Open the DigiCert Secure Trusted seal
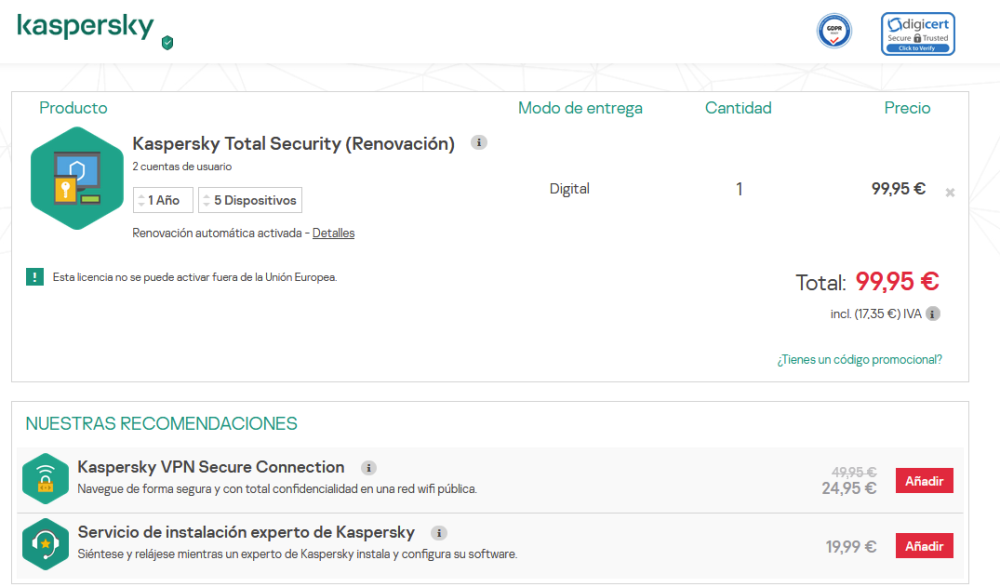 917,33
